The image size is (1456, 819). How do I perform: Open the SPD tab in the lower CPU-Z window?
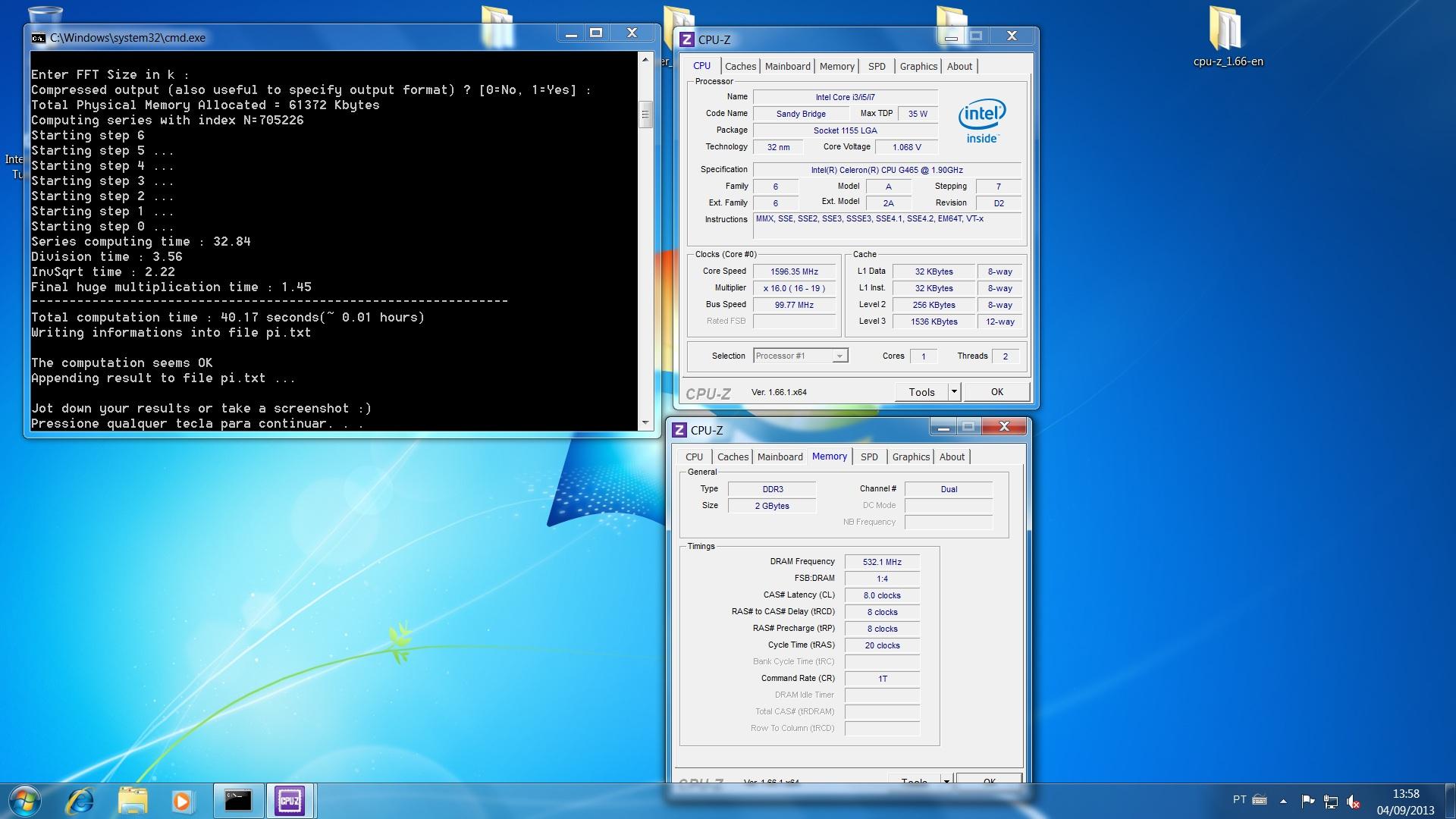(869, 457)
